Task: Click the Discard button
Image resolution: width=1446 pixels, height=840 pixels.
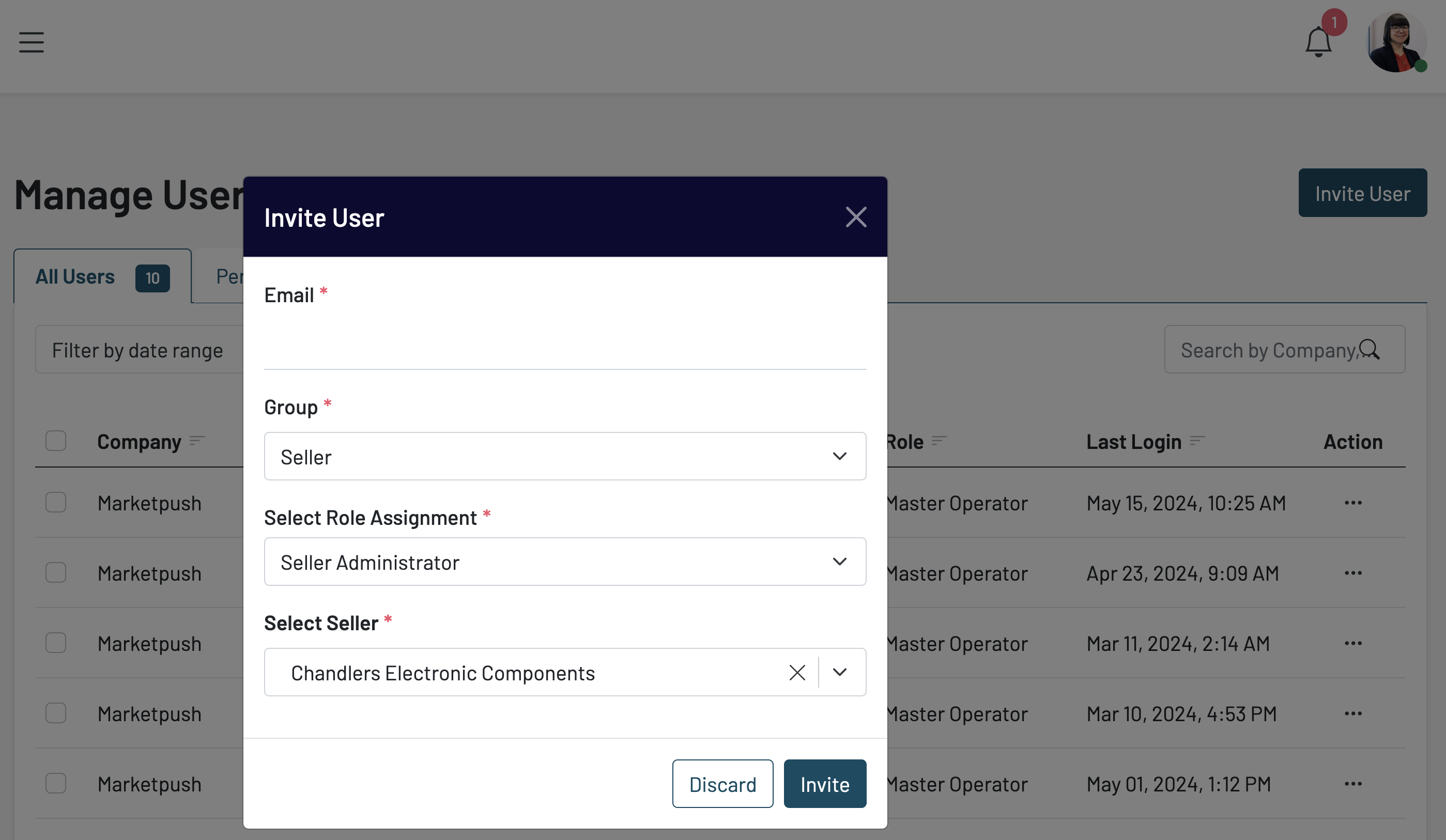Action: [x=722, y=784]
